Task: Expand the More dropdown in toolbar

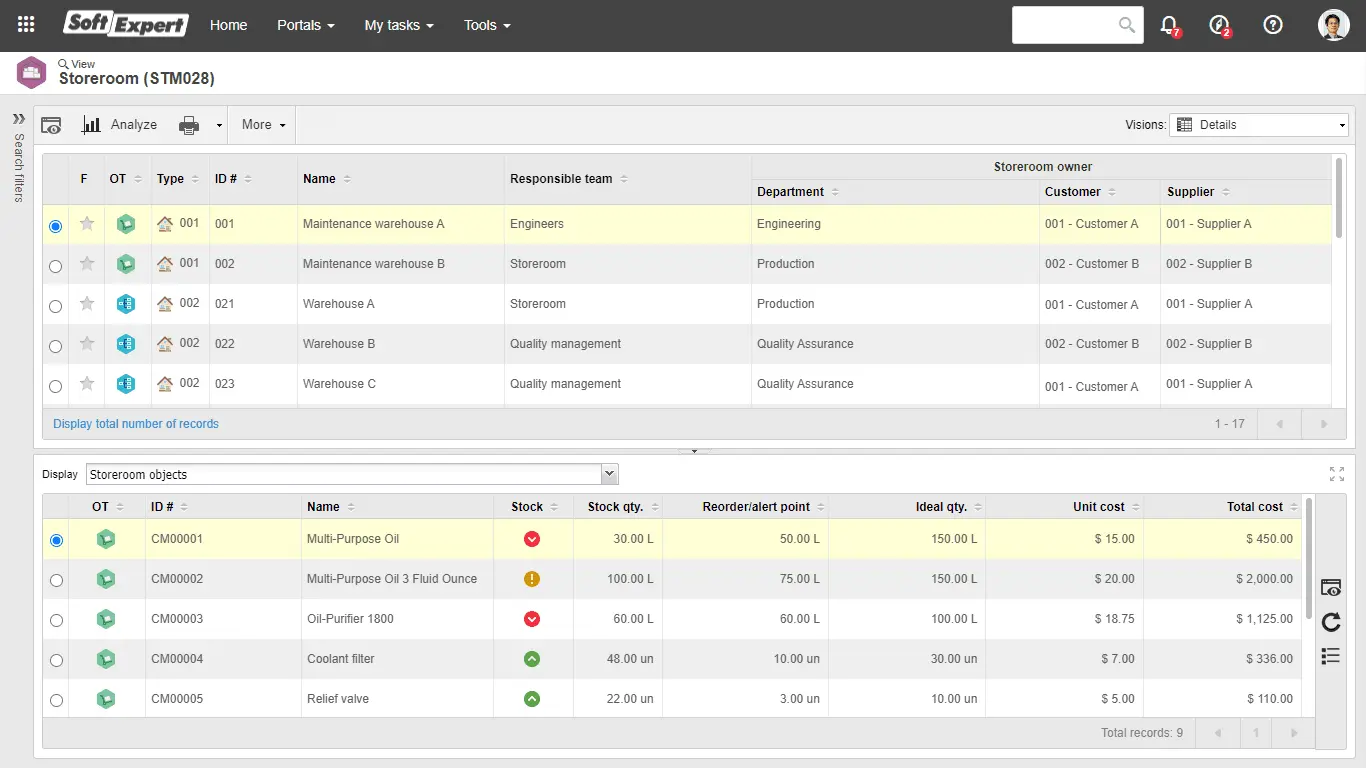Action: click(x=263, y=125)
